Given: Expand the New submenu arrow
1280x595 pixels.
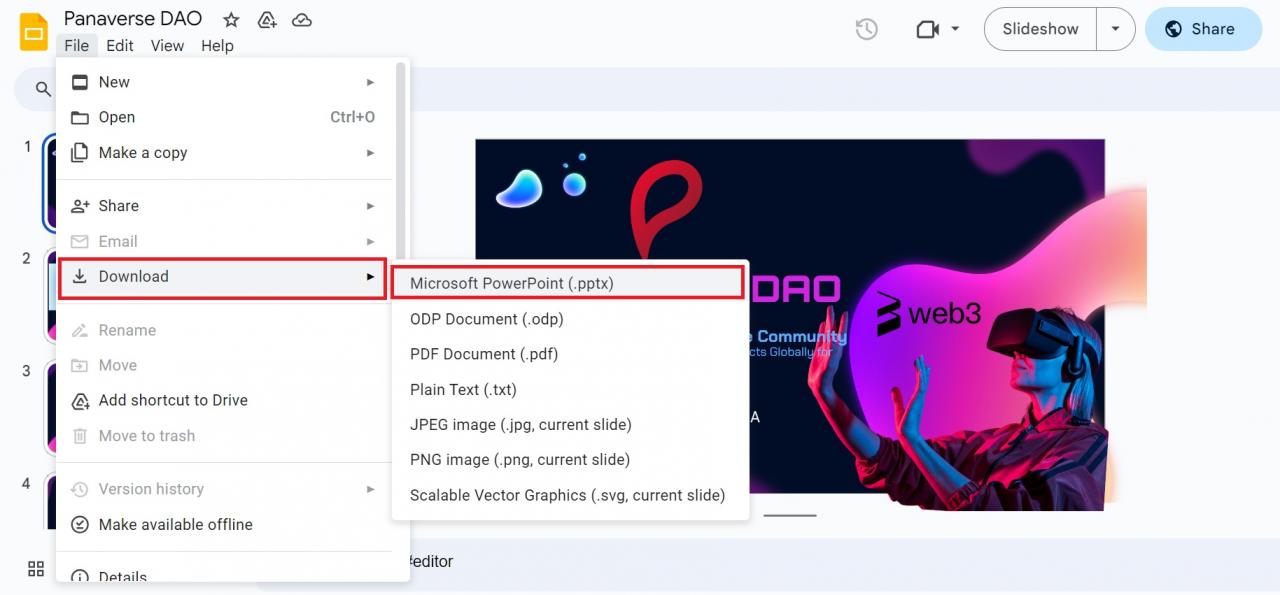Looking at the screenshot, I should [370, 82].
